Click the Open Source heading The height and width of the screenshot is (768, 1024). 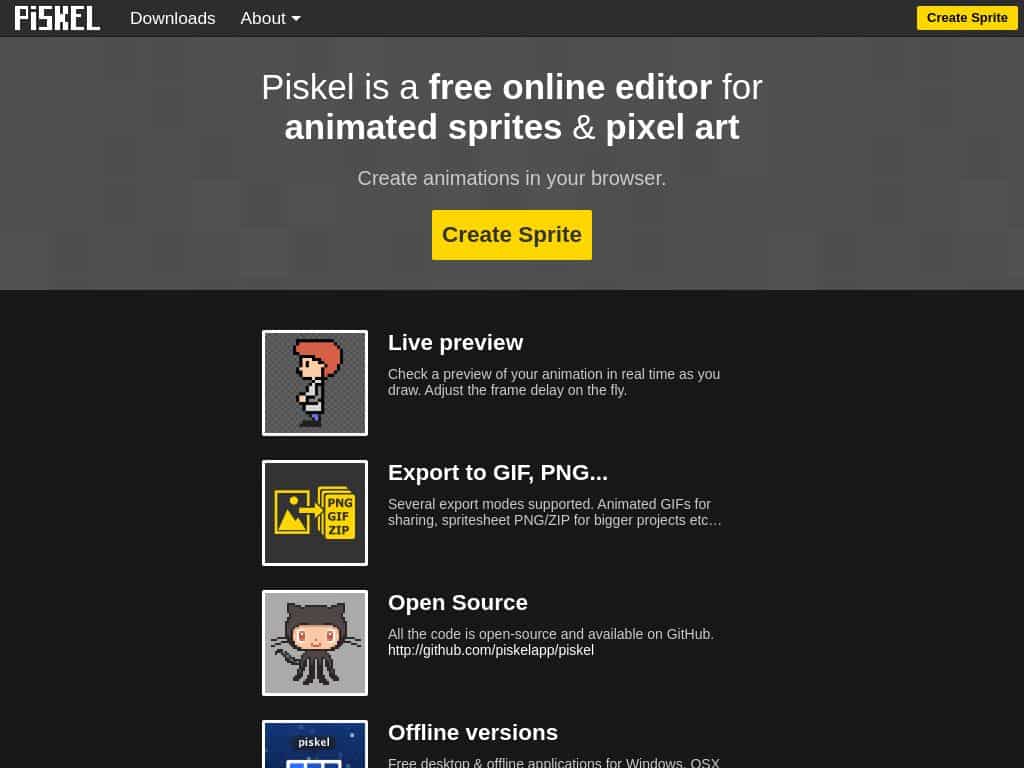pyautogui.click(x=458, y=603)
